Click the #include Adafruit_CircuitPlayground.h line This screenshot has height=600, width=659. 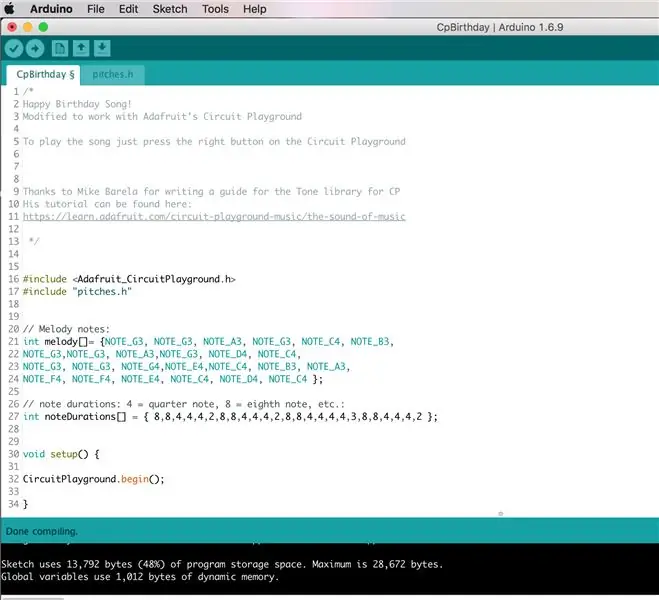coord(129,279)
